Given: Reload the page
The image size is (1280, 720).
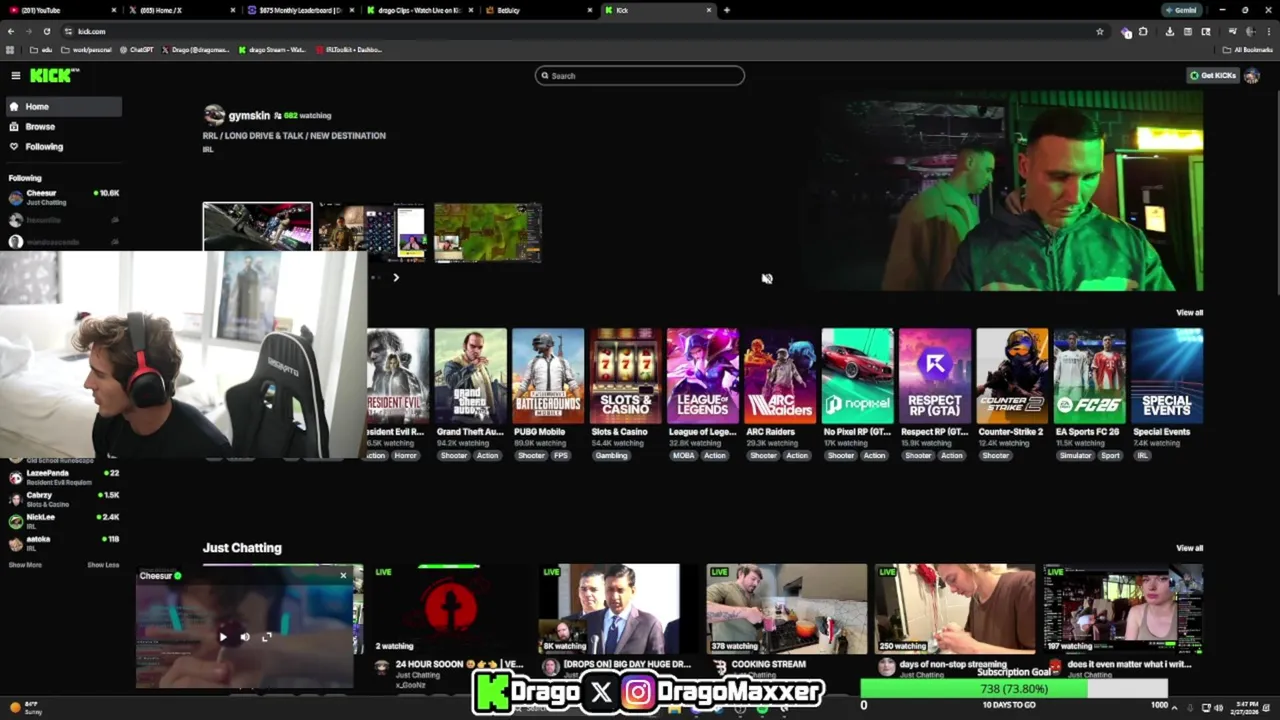Looking at the screenshot, I should (46, 31).
